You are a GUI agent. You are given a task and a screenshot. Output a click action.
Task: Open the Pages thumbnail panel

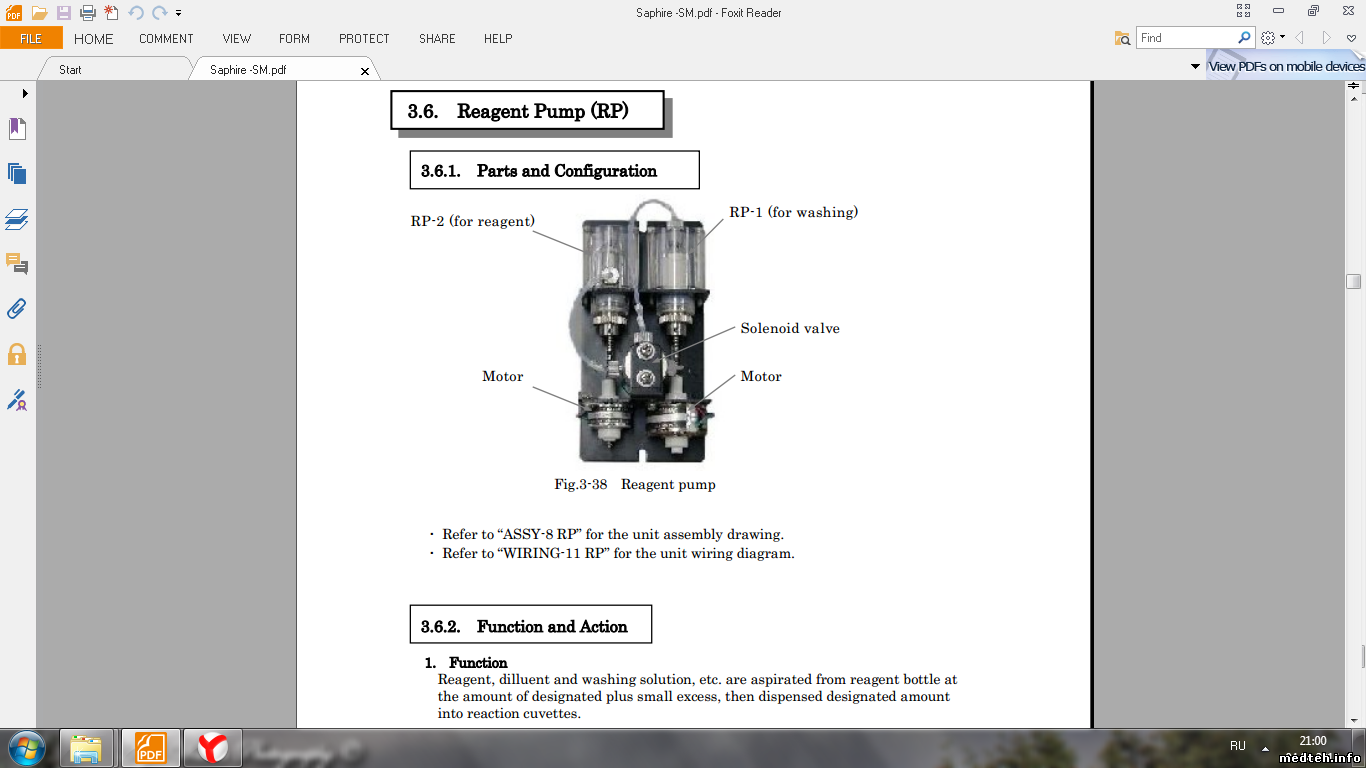coord(17,174)
